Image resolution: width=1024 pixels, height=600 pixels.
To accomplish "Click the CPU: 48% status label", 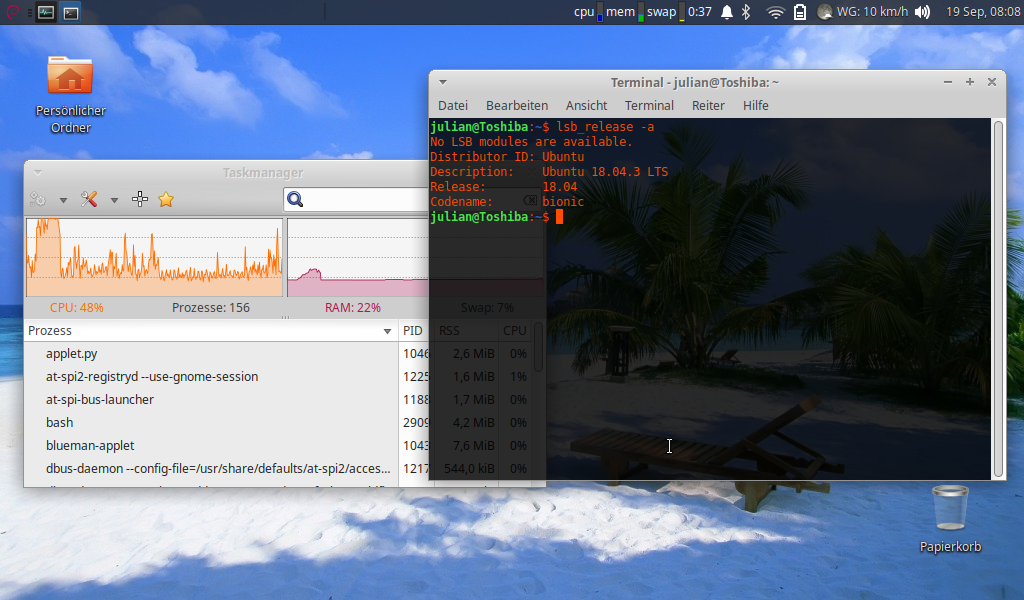I will pos(76,307).
